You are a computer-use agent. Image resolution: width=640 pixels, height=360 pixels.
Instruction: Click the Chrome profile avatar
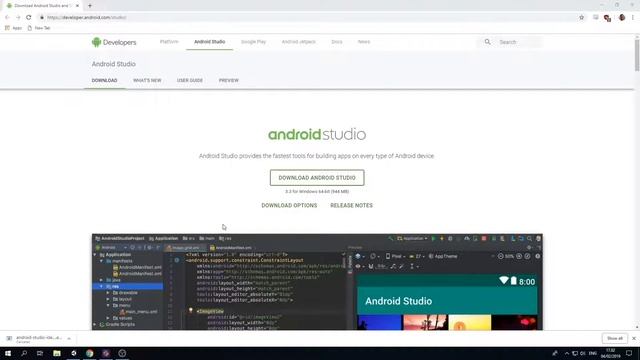[622, 18]
